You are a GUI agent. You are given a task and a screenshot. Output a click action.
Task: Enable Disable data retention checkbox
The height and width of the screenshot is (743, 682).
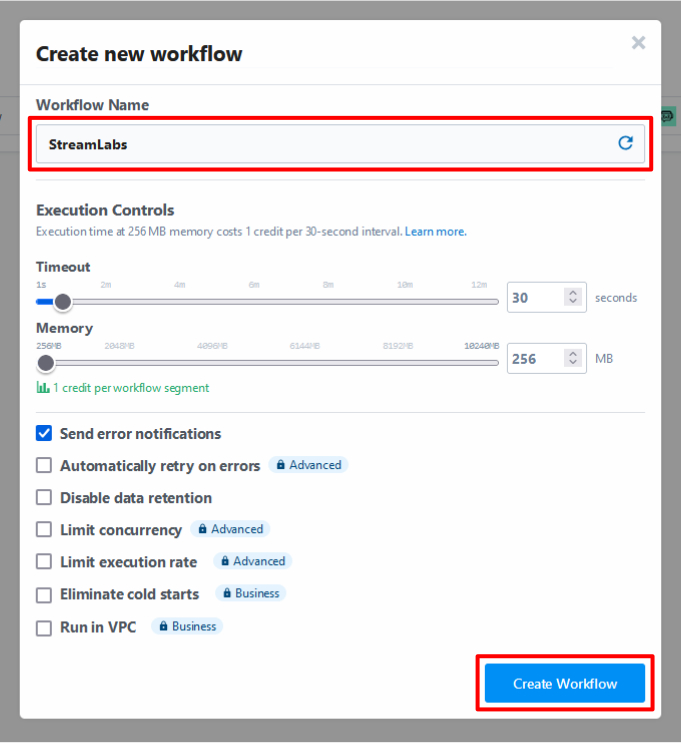click(x=44, y=498)
